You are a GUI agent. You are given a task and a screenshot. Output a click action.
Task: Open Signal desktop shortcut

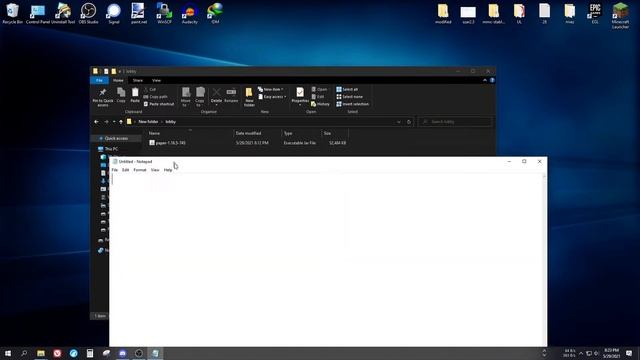click(x=114, y=13)
